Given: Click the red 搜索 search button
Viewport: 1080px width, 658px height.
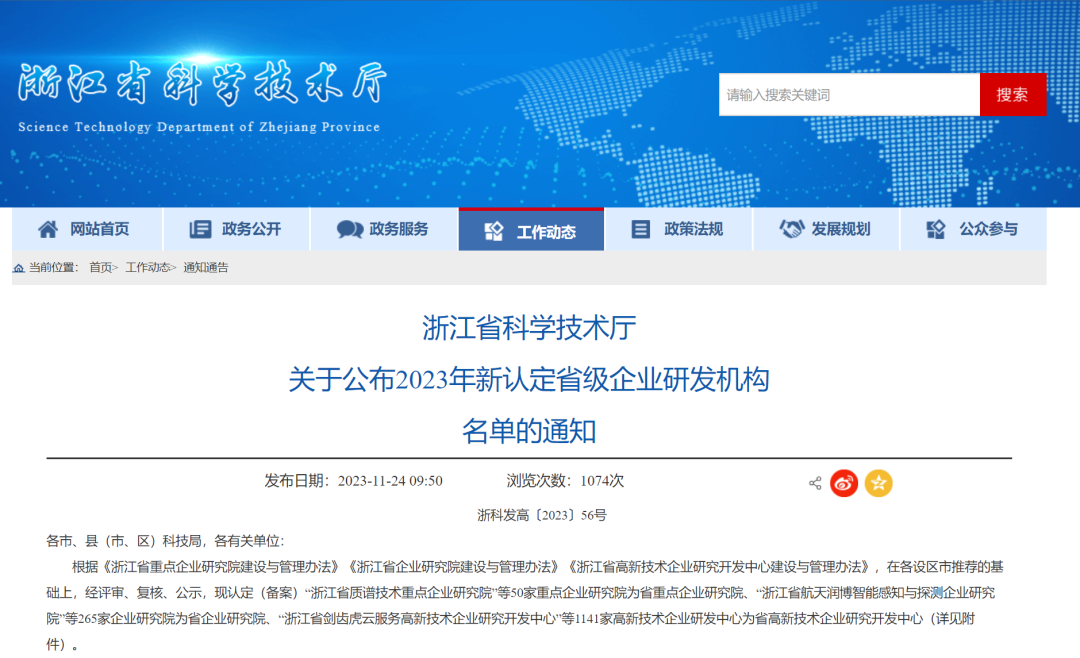Looking at the screenshot, I should point(1013,94).
